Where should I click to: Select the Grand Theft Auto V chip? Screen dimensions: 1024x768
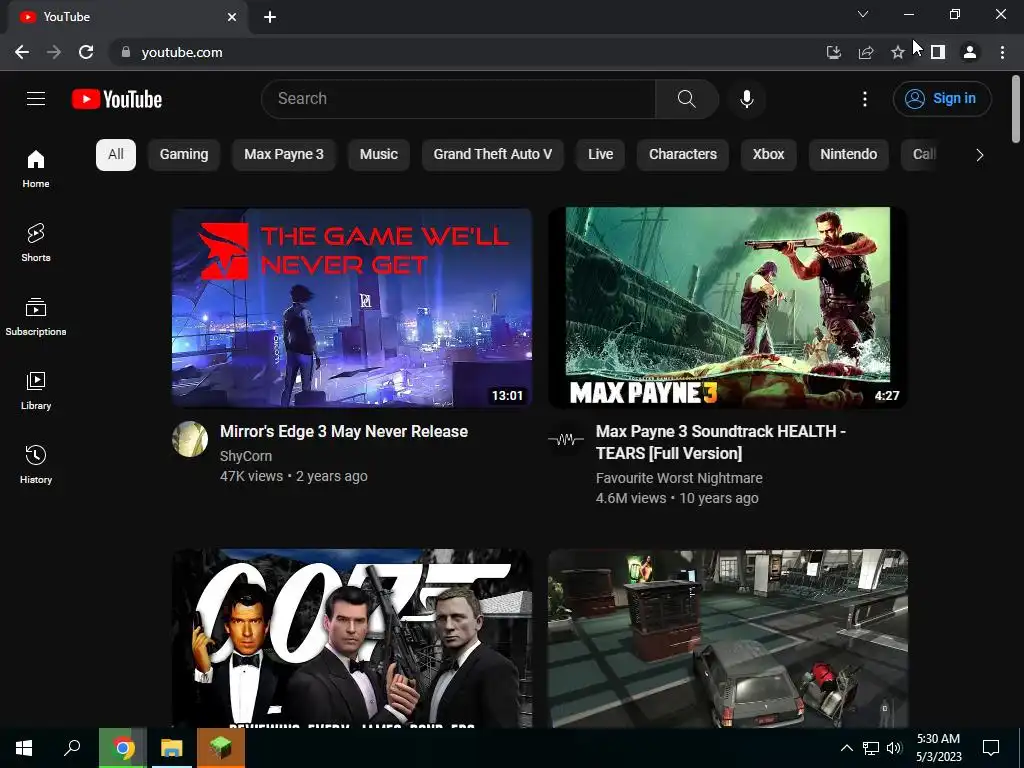(492, 155)
